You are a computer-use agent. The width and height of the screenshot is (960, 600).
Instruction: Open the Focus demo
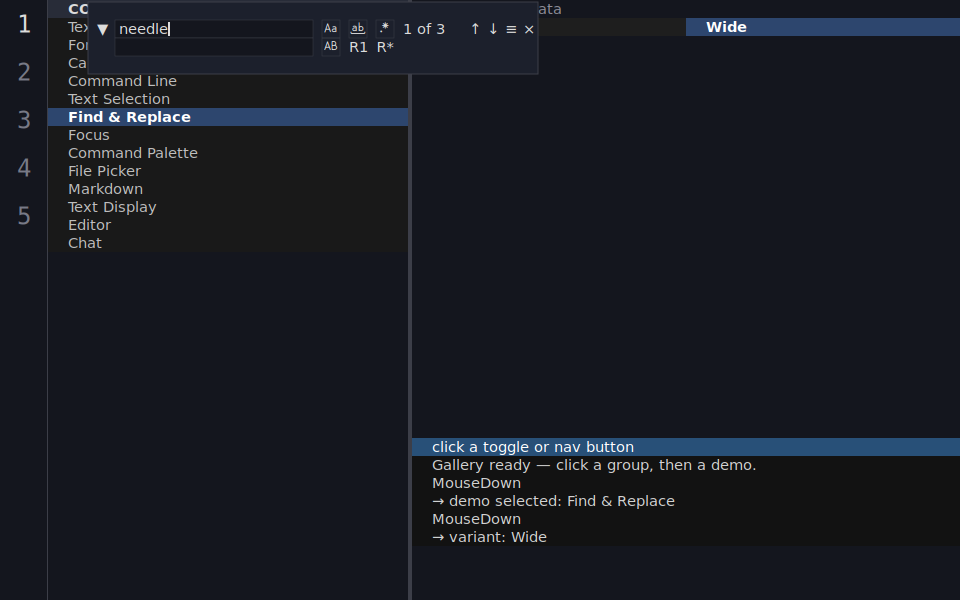[228, 135]
